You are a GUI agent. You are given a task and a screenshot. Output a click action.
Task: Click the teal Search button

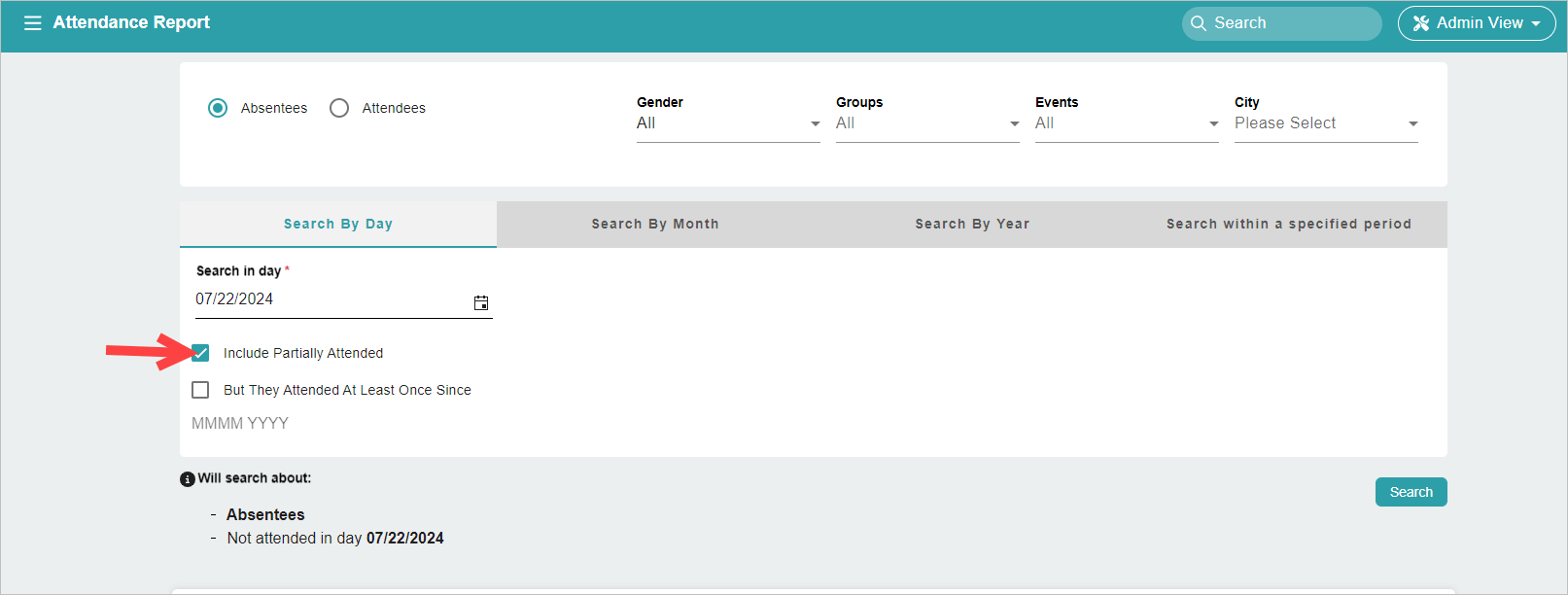[x=1411, y=492]
